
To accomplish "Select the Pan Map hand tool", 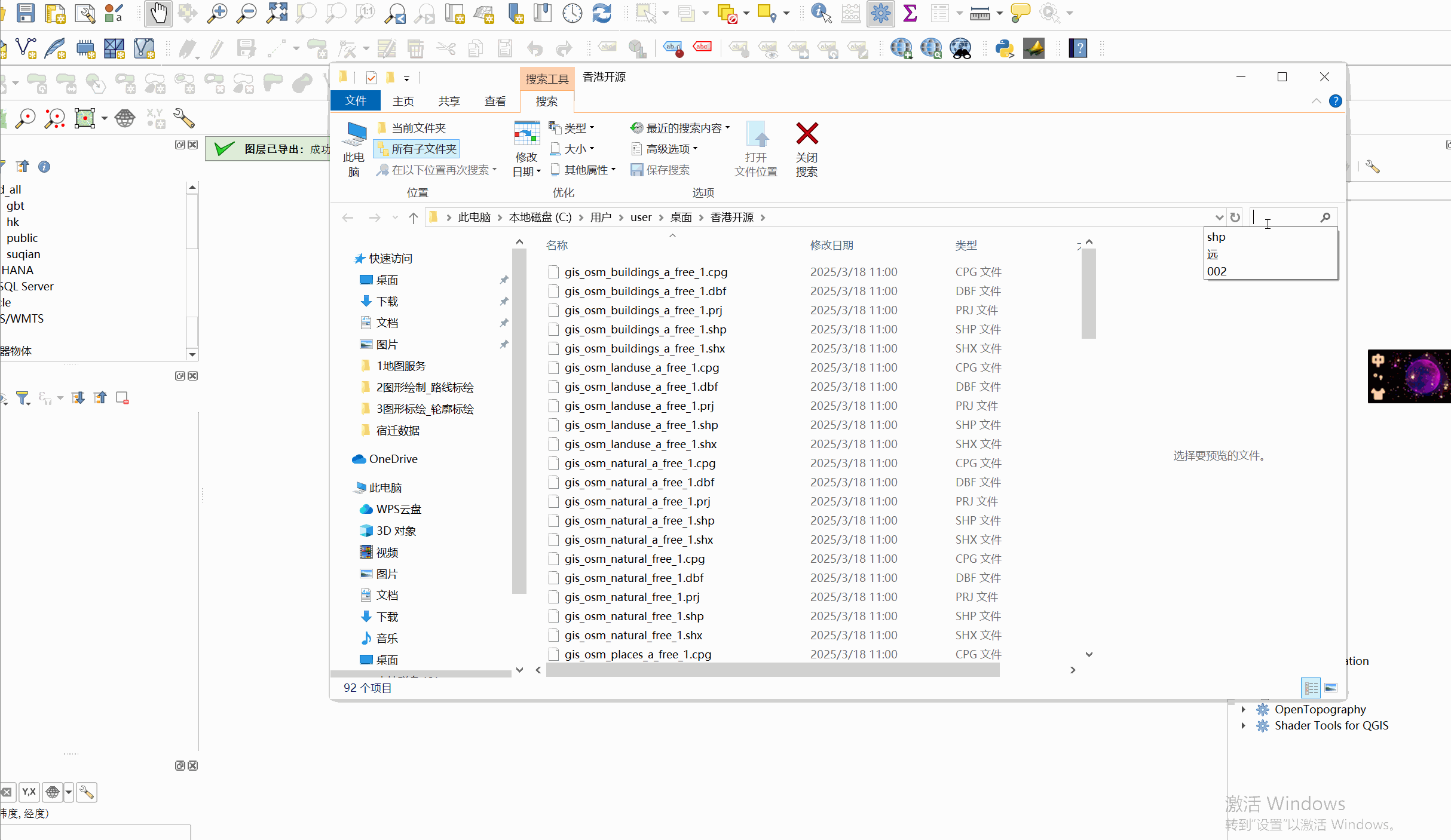I will pyautogui.click(x=158, y=13).
